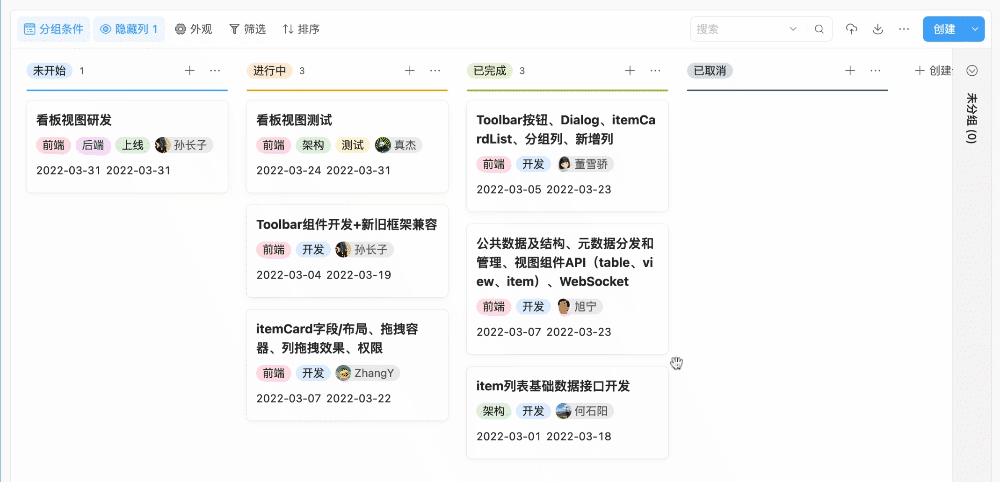
Task: Add a card to 进行中 column
Action: tap(410, 71)
